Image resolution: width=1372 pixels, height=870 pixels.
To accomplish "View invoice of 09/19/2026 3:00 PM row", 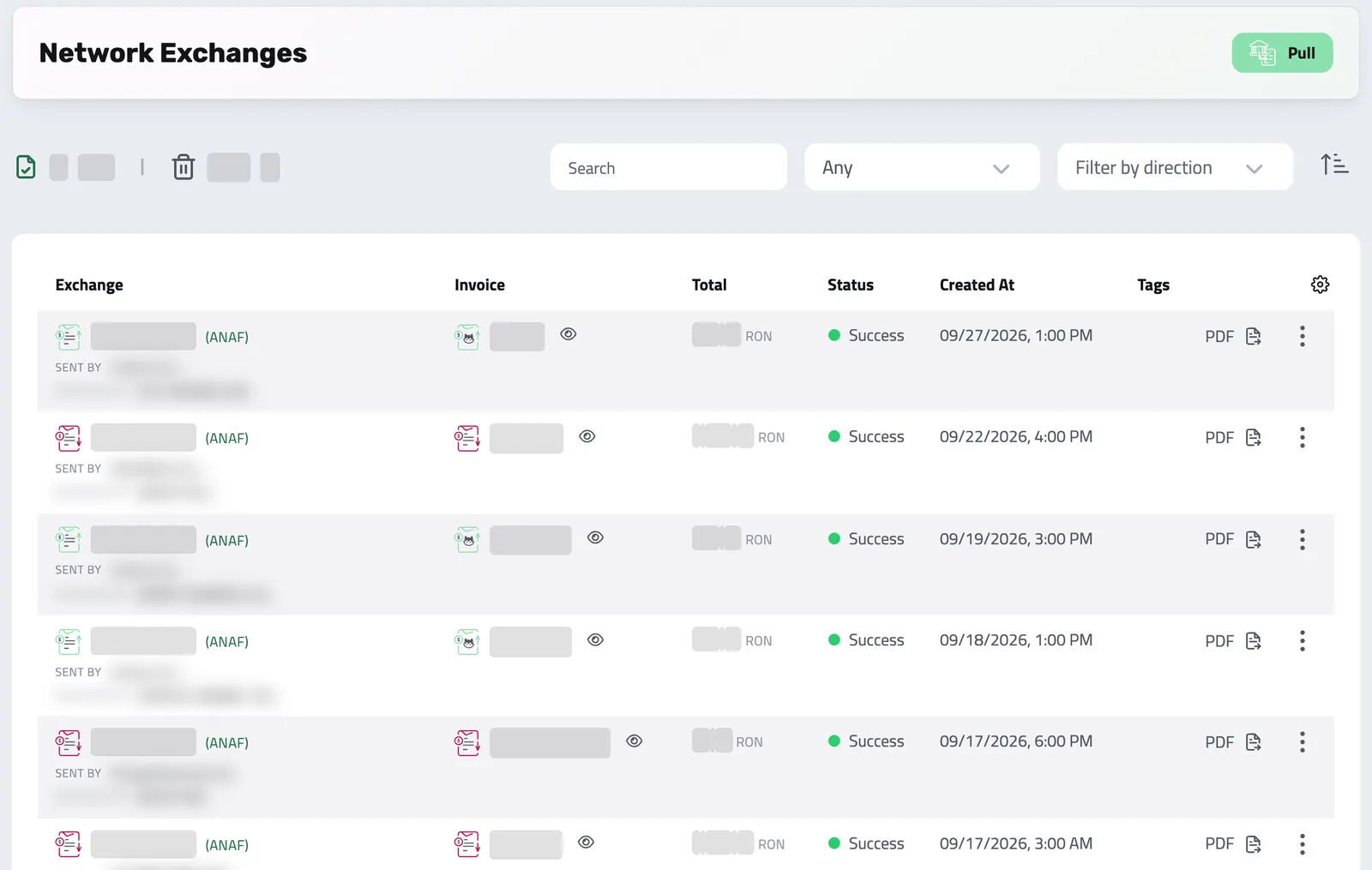I will pos(595,537).
